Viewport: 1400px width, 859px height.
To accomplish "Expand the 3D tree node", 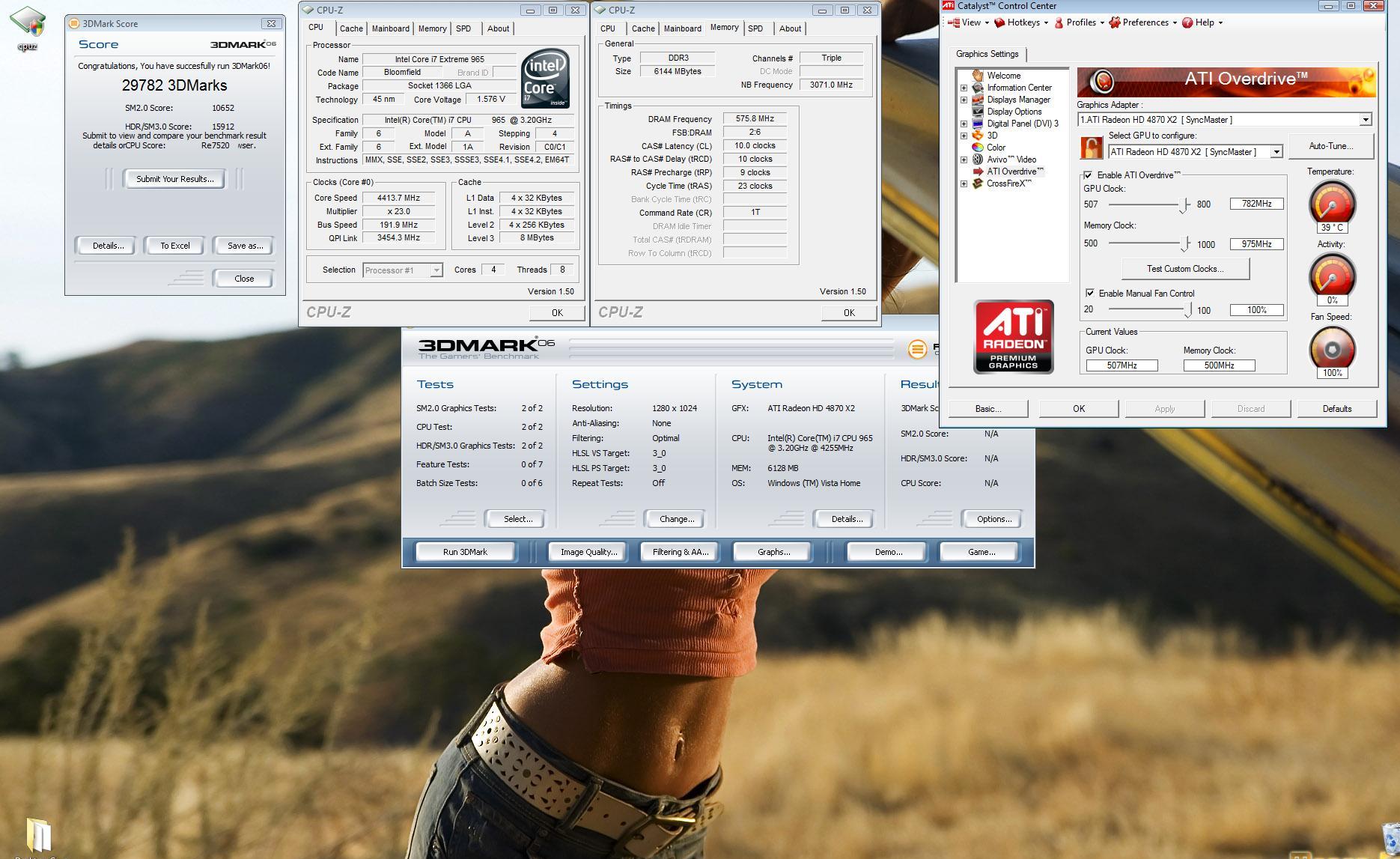I will (964, 136).
